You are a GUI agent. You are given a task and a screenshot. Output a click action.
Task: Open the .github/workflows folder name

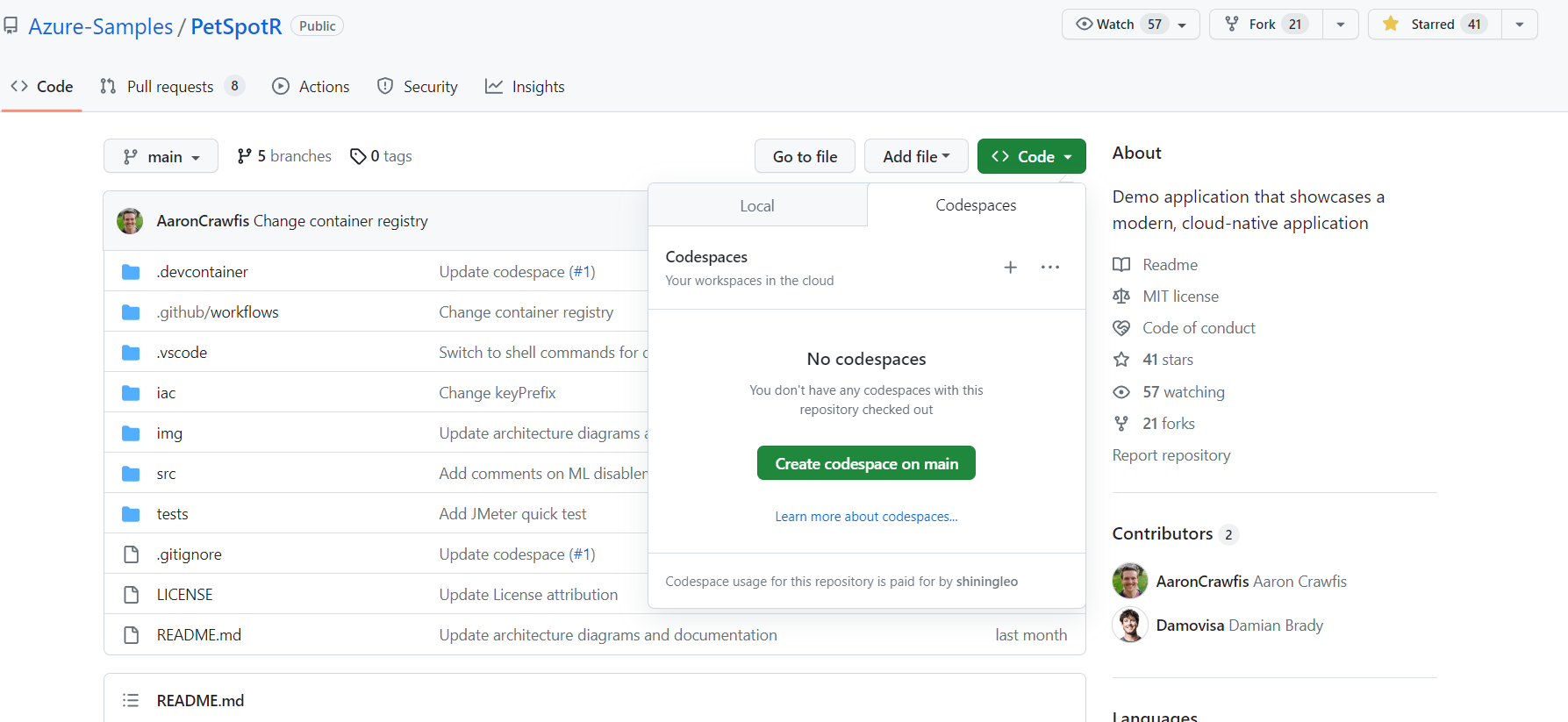(x=218, y=312)
